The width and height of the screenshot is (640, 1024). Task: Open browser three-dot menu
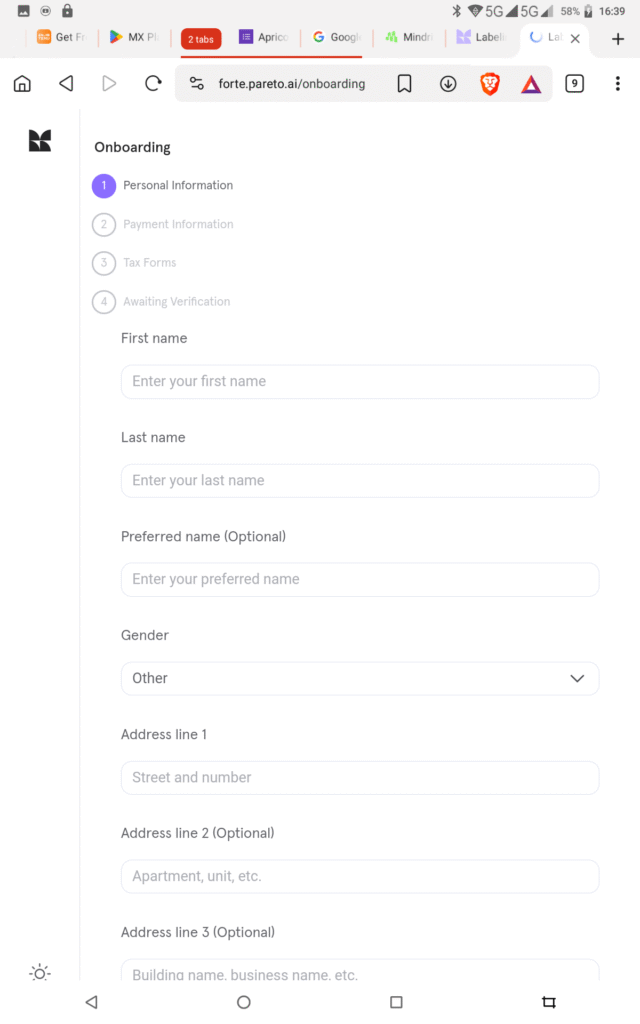617,84
